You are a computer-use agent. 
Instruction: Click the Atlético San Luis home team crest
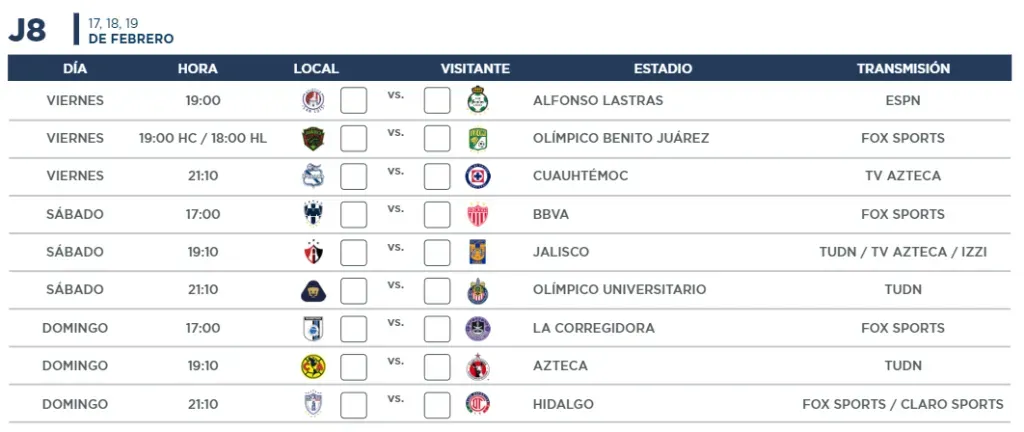pos(313,100)
